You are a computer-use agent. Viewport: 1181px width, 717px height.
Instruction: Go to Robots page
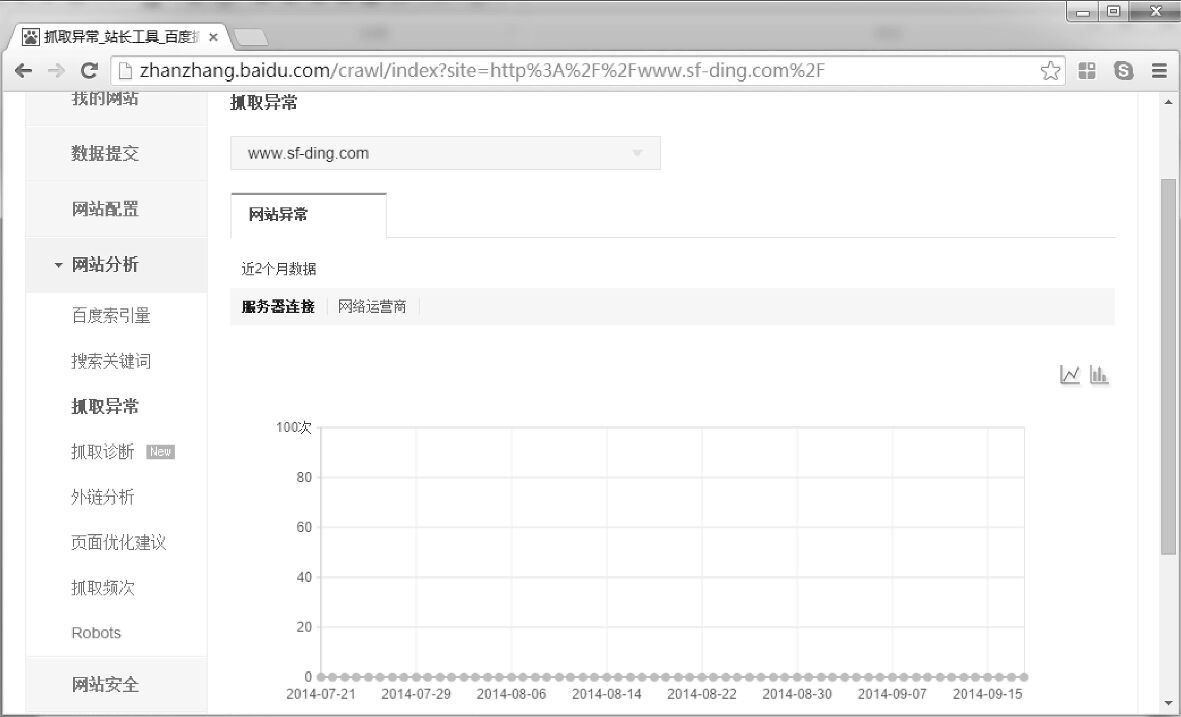pos(96,633)
